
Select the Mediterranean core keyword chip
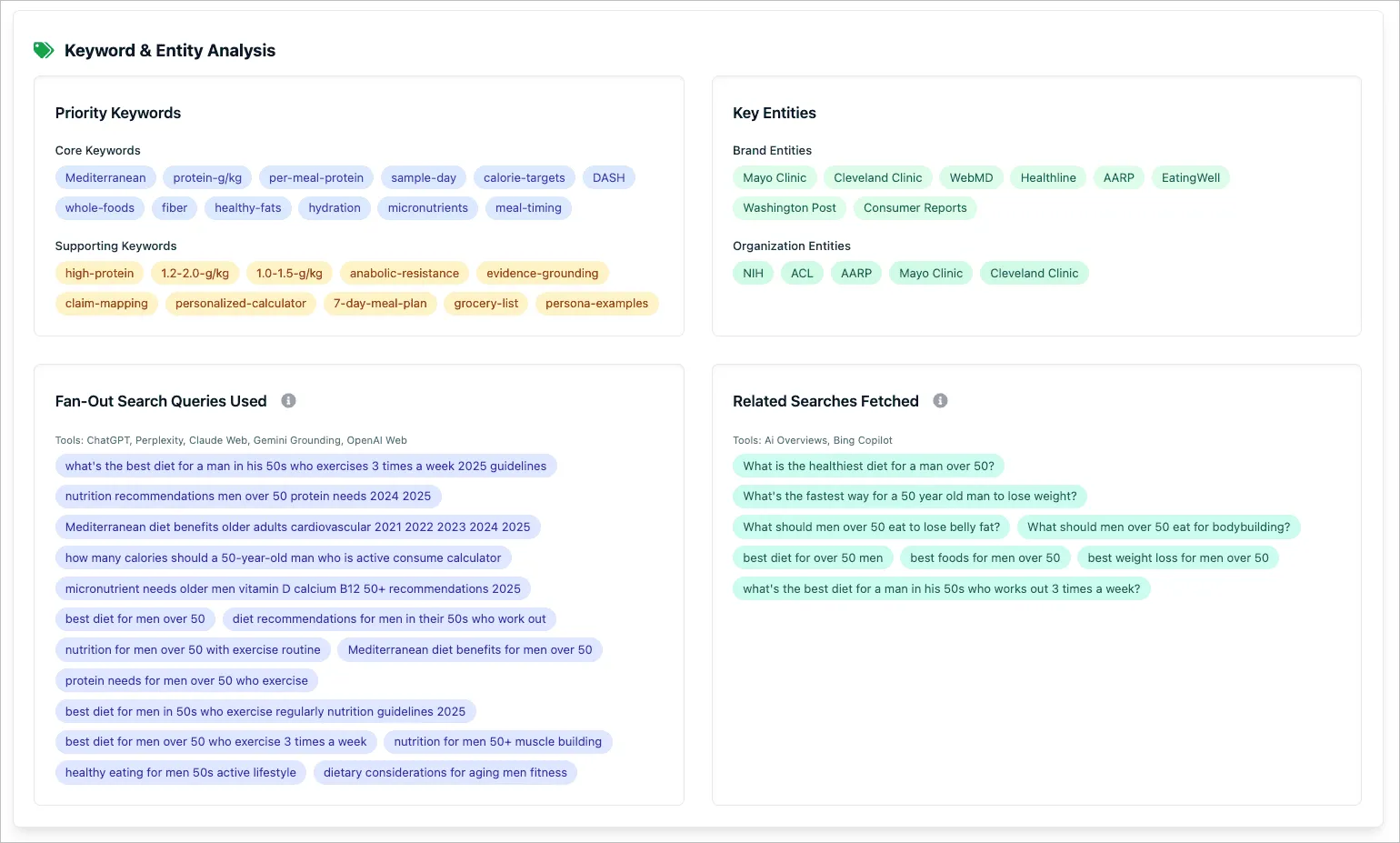105,177
